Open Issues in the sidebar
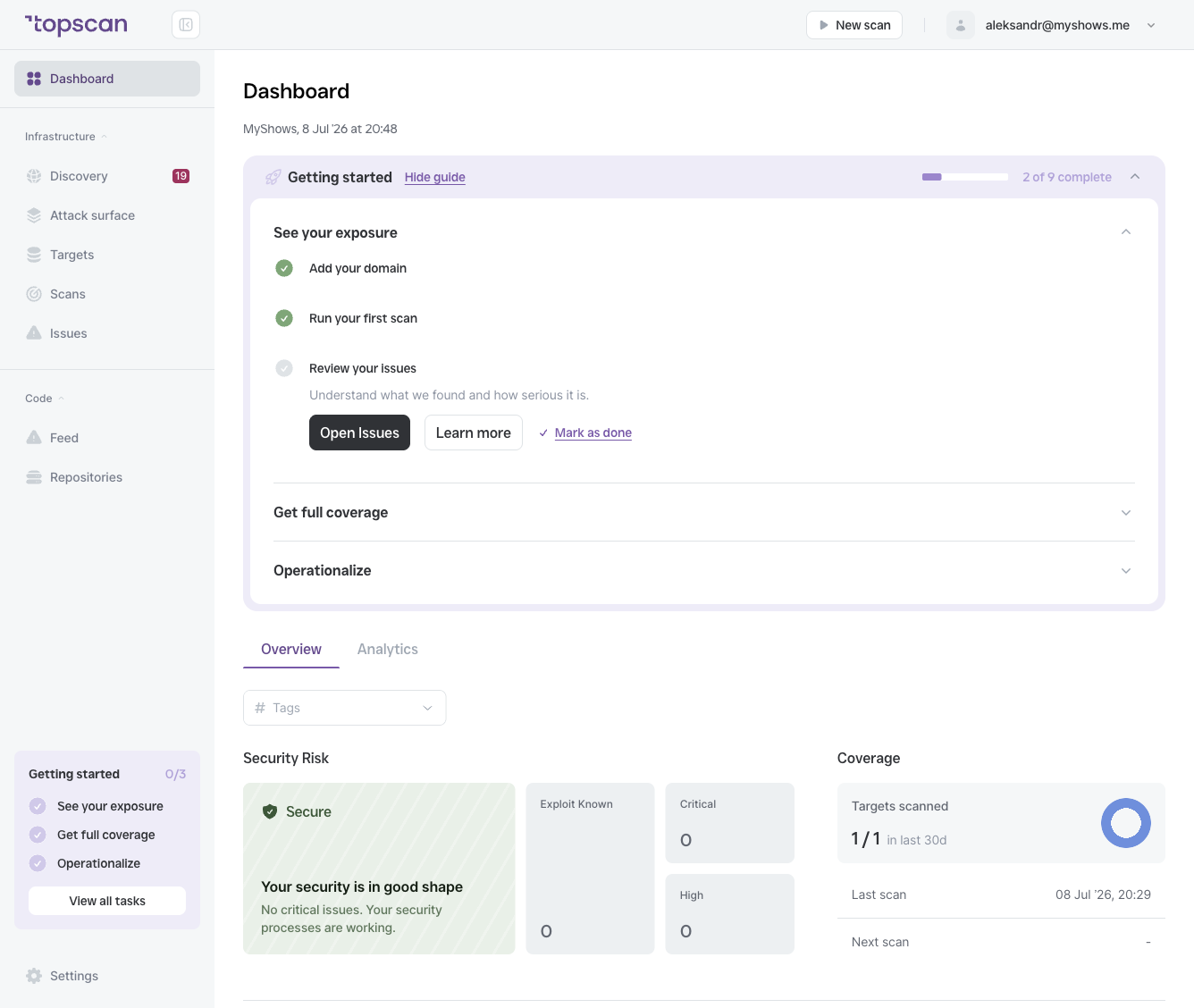The width and height of the screenshot is (1194, 1008). 107,333
